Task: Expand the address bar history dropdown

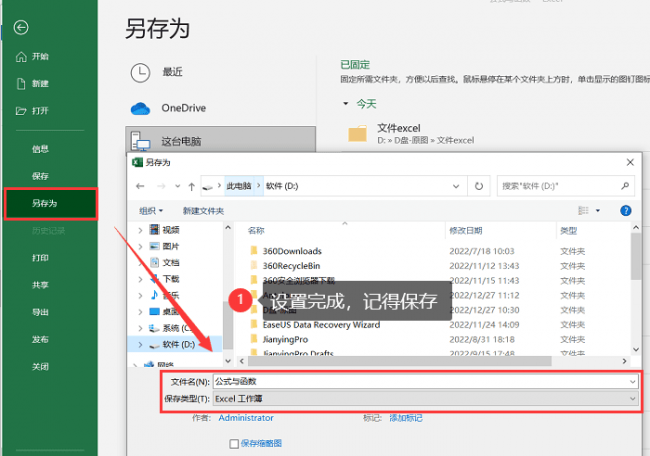Action: [456, 186]
